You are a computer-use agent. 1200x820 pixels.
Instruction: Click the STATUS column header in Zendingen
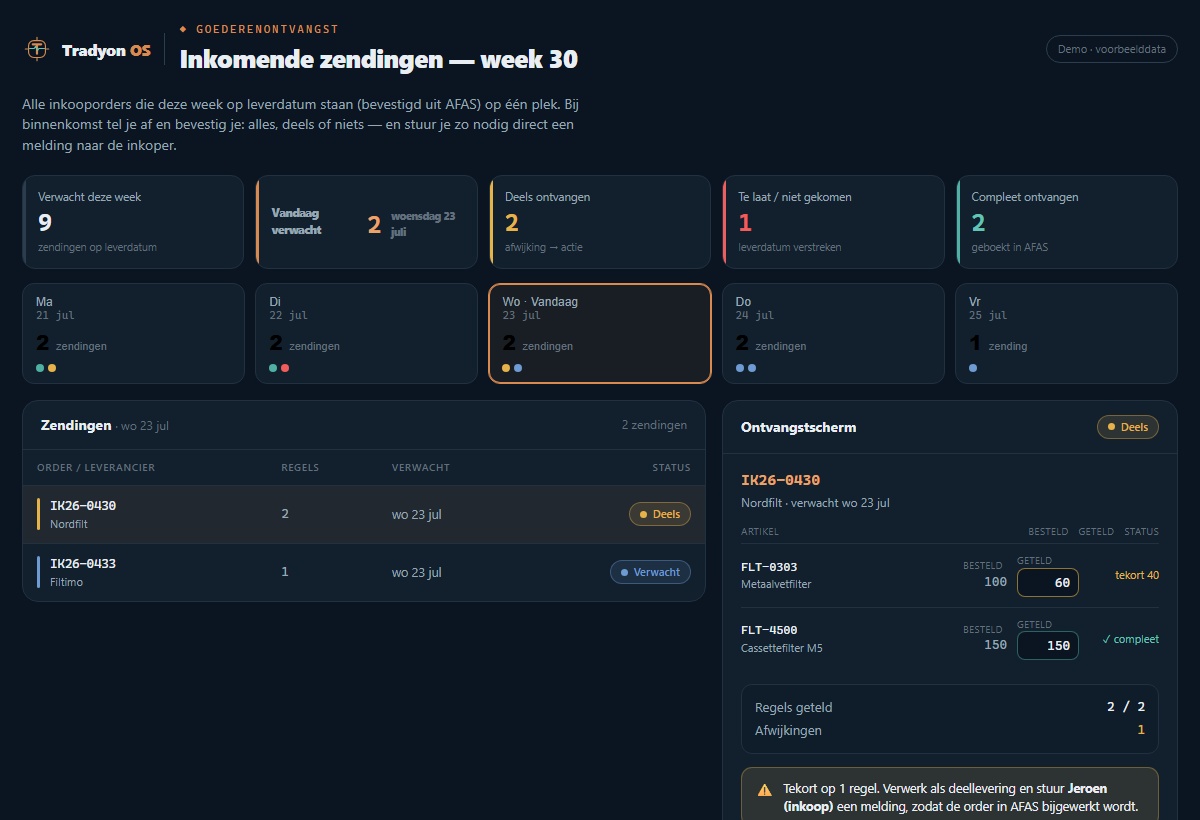tap(671, 468)
